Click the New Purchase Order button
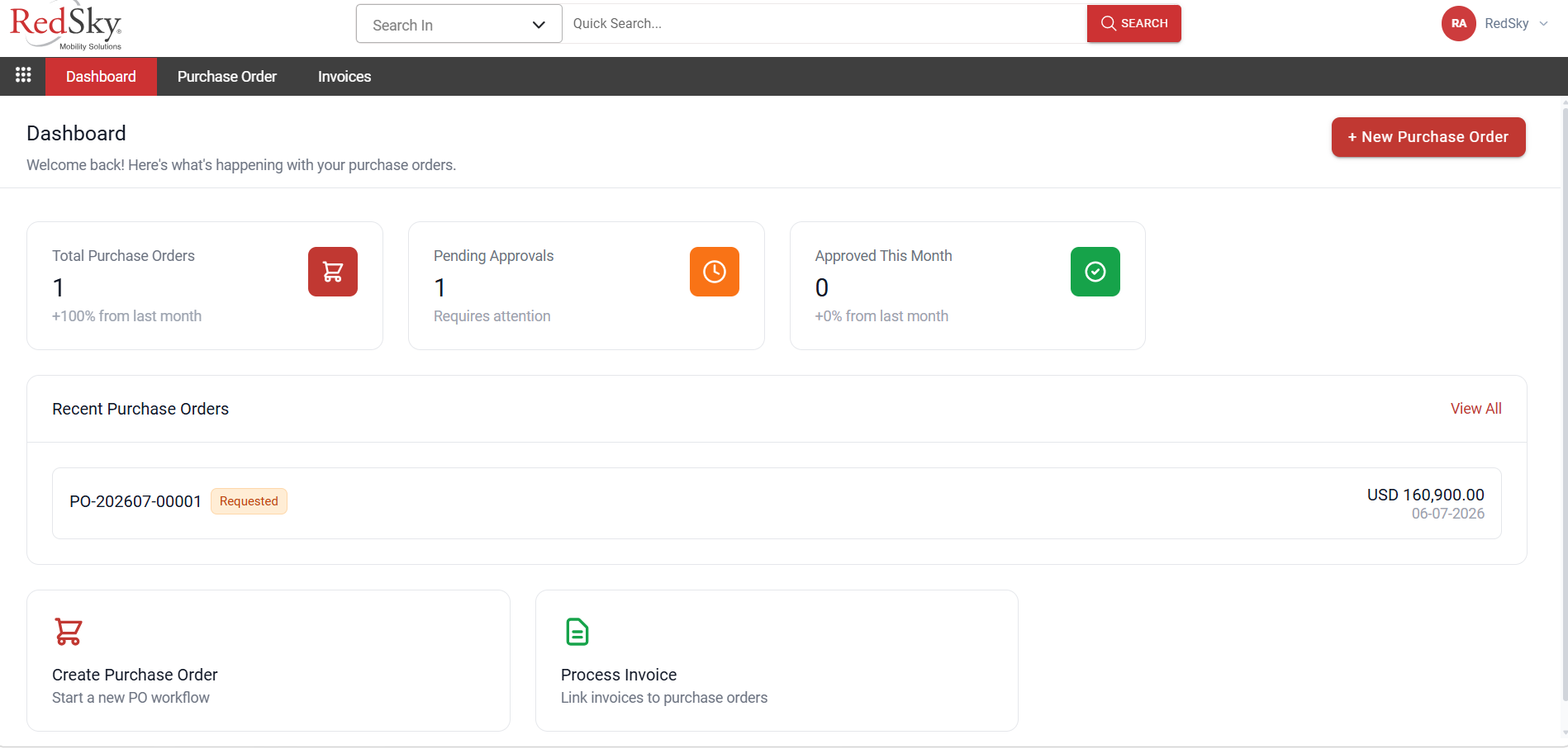 coord(1428,137)
